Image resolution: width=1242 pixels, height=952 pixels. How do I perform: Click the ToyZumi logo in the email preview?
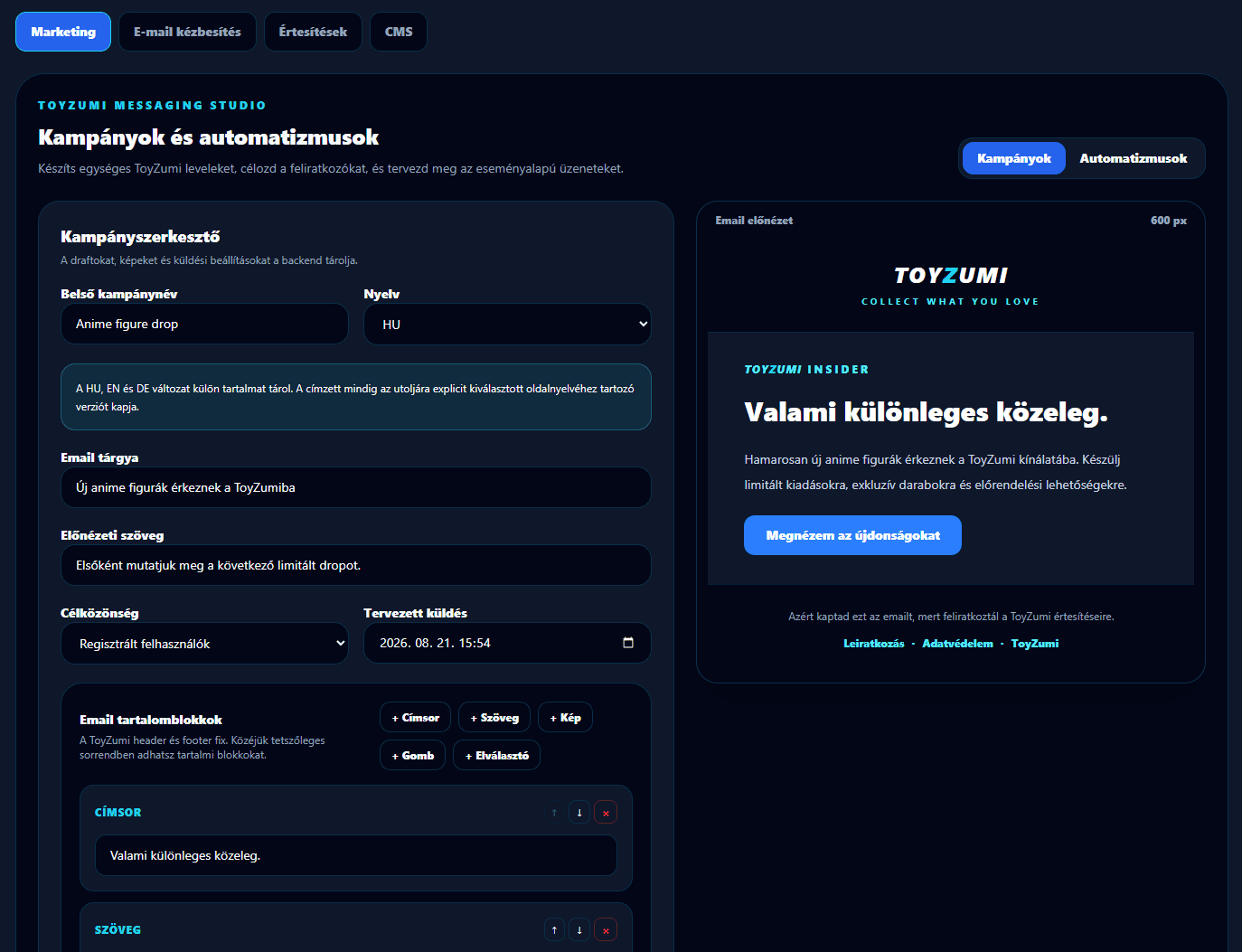point(951,276)
